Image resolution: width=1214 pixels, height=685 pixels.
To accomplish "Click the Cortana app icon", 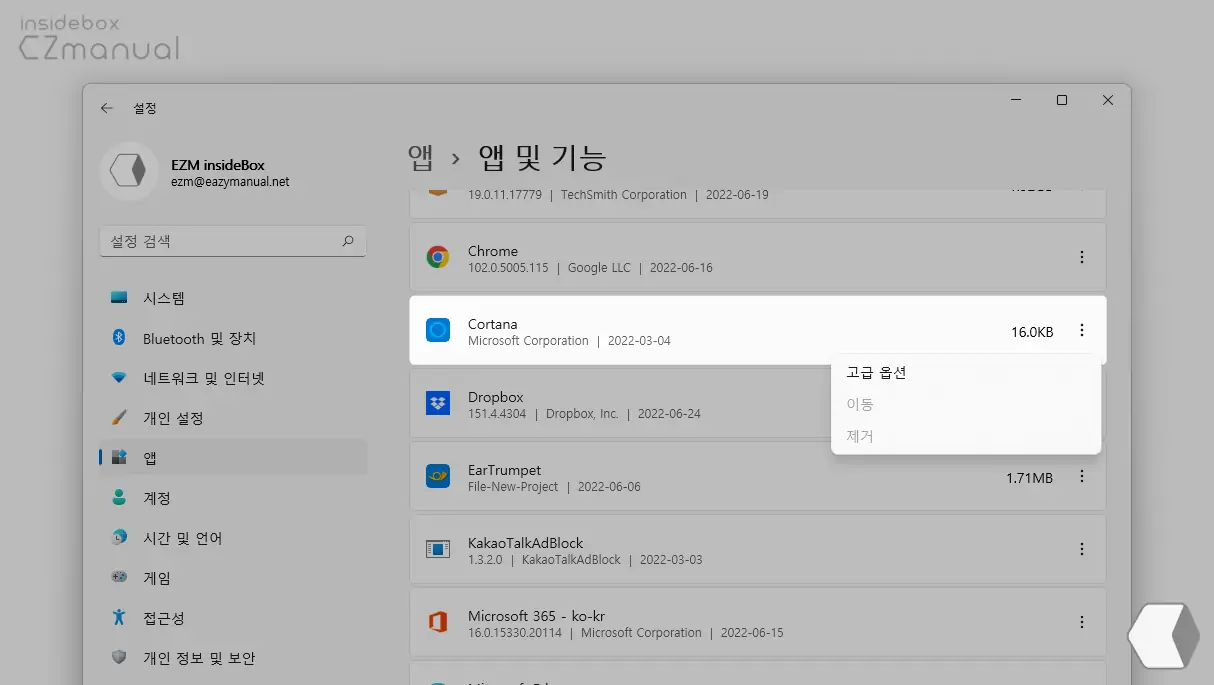I will (x=438, y=330).
